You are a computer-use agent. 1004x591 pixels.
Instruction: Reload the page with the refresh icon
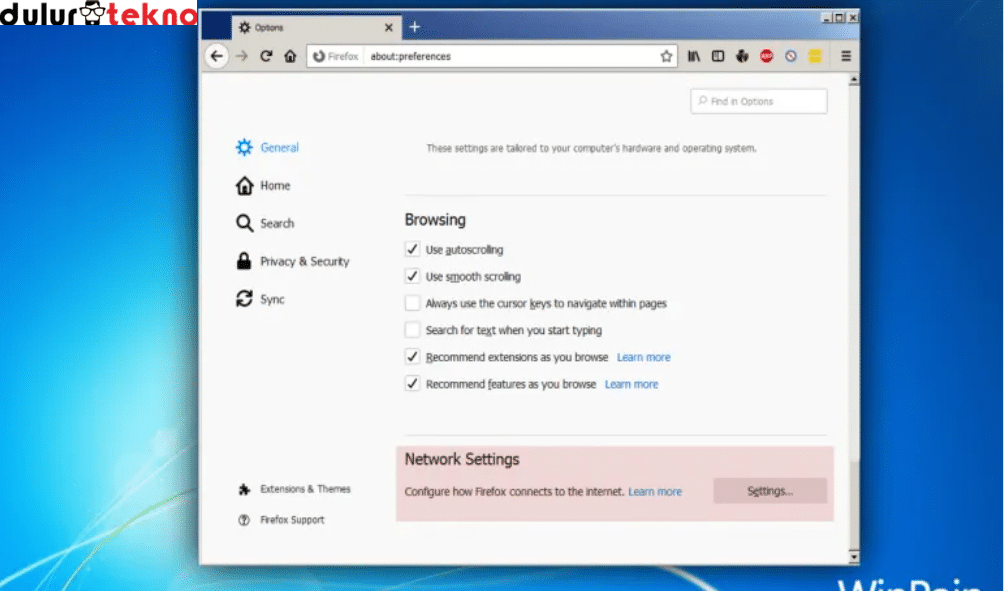click(x=266, y=56)
